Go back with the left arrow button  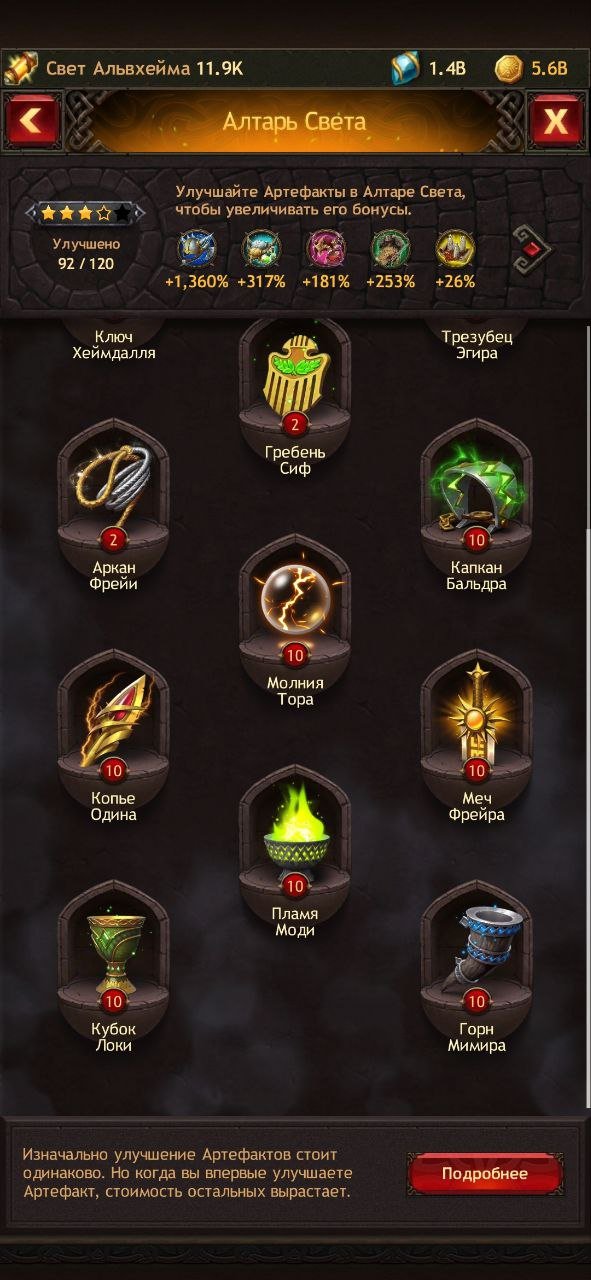(x=32, y=122)
